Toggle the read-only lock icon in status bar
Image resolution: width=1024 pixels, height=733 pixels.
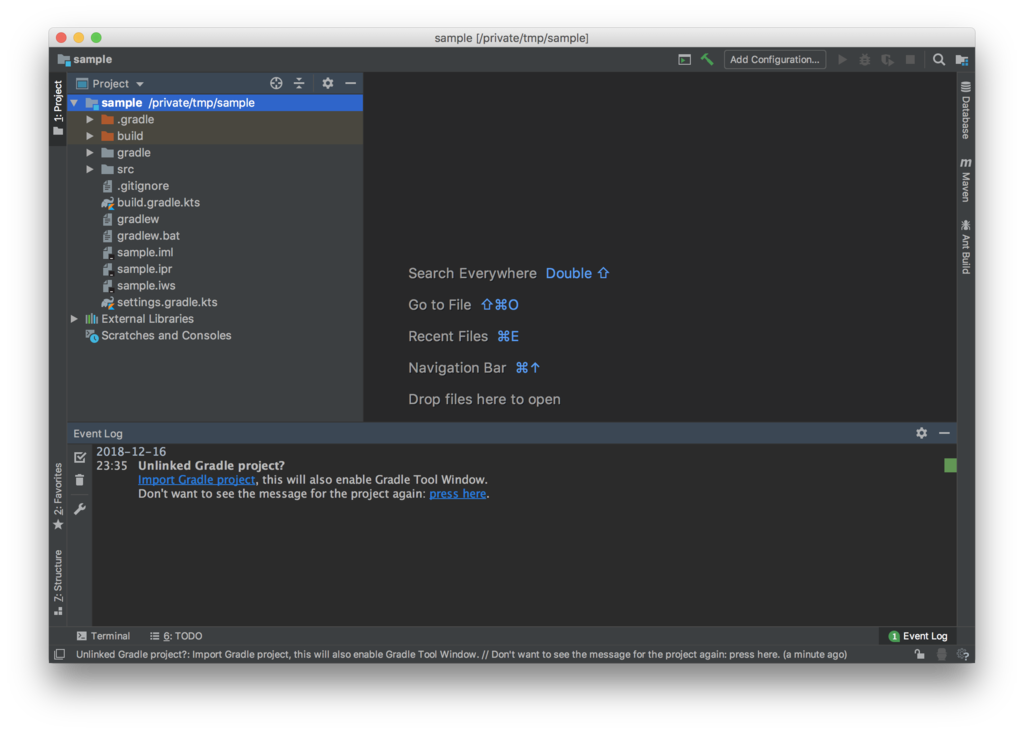pyautogui.click(x=919, y=654)
